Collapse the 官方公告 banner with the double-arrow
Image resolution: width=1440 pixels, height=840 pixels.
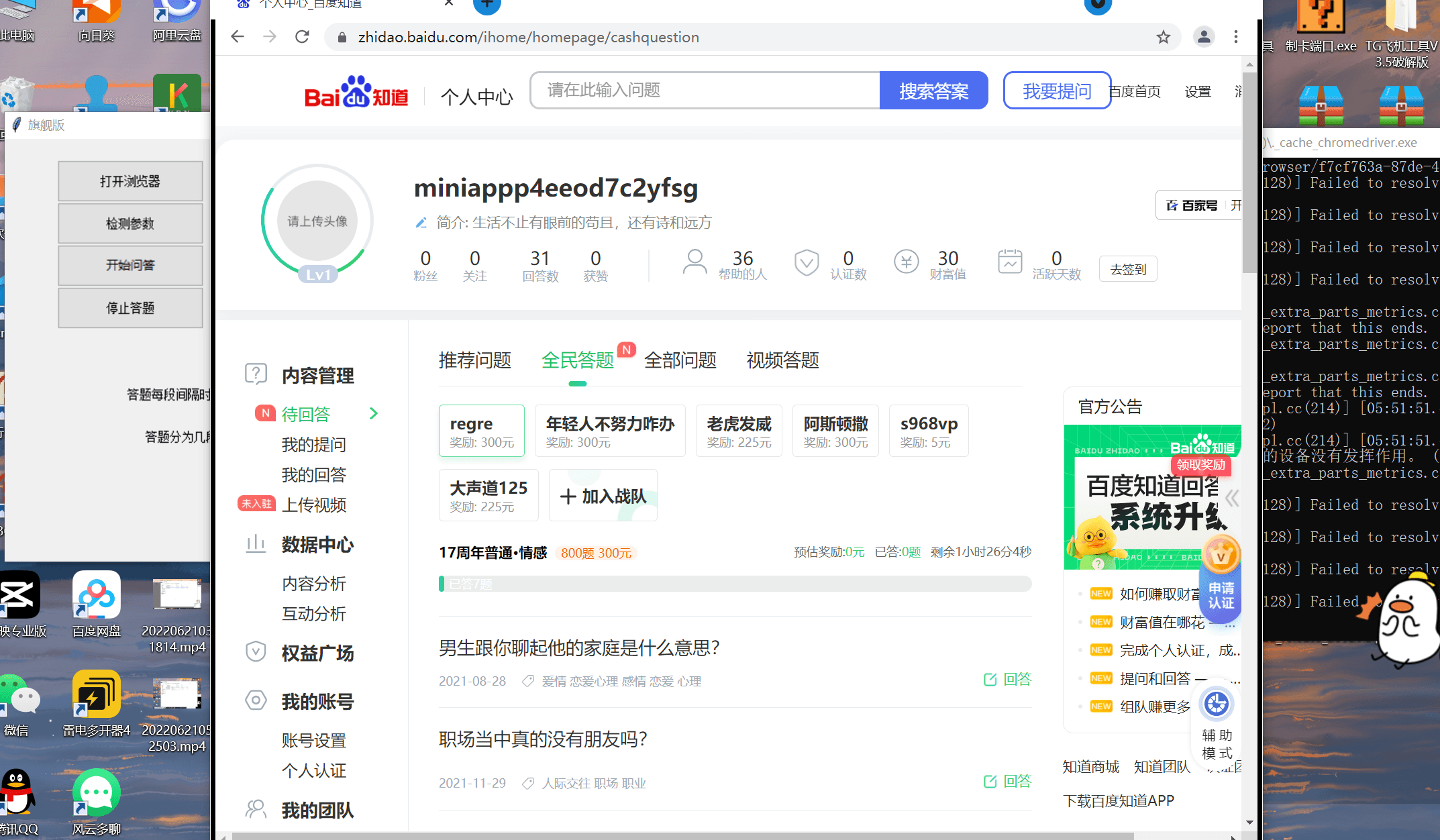[x=1232, y=498]
